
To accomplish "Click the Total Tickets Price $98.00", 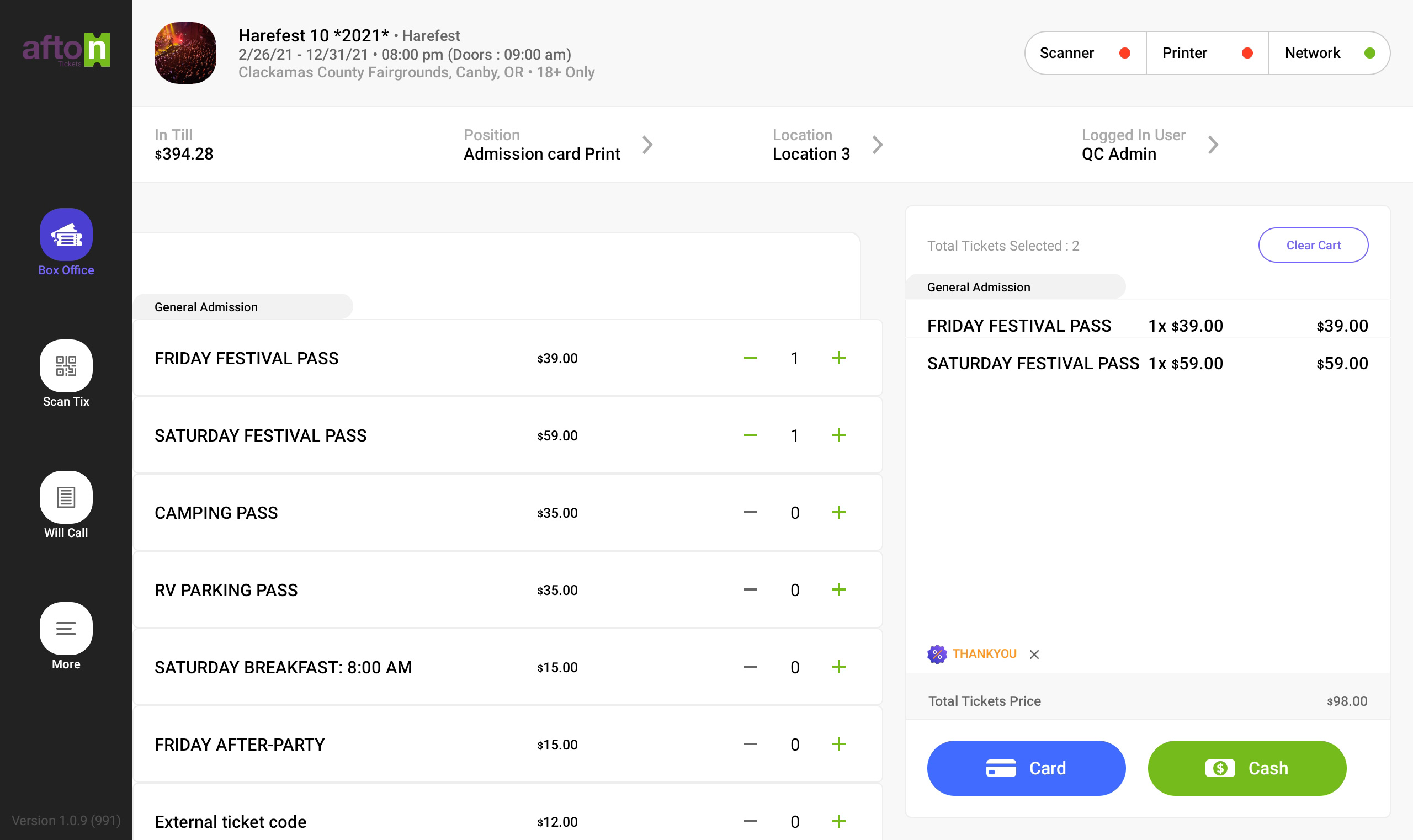I will (x=1347, y=701).
